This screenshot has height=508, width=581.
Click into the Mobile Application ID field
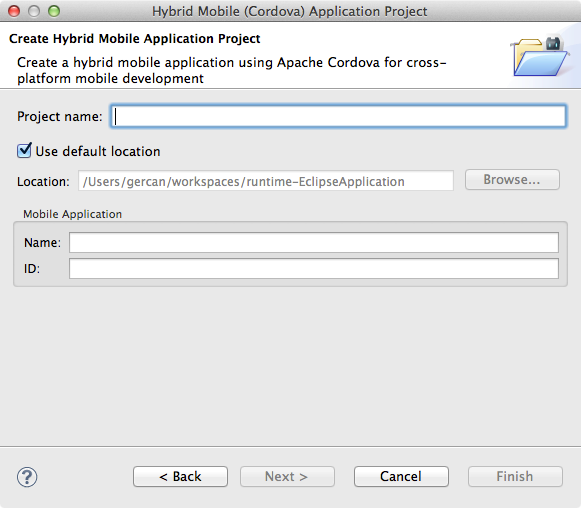coord(314,268)
